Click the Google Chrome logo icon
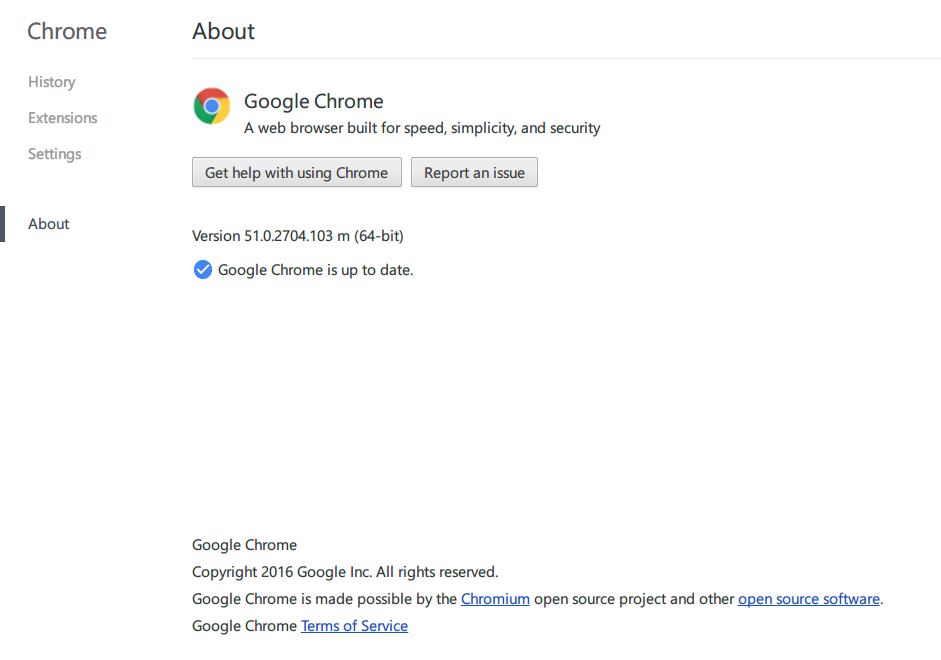Screen dimensions: 941x660 coord(211,106)
